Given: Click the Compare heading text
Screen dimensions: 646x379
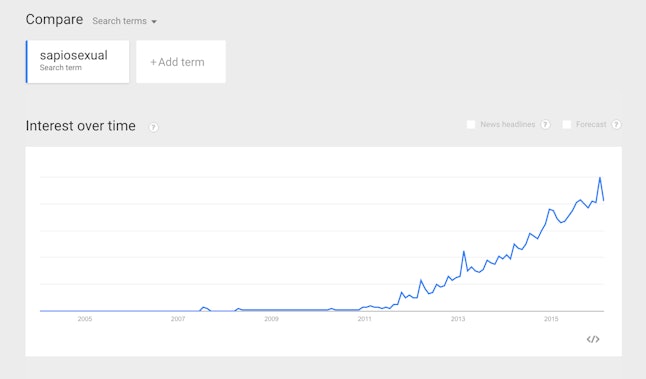Looking at the screenshot, I should [54, 20].
